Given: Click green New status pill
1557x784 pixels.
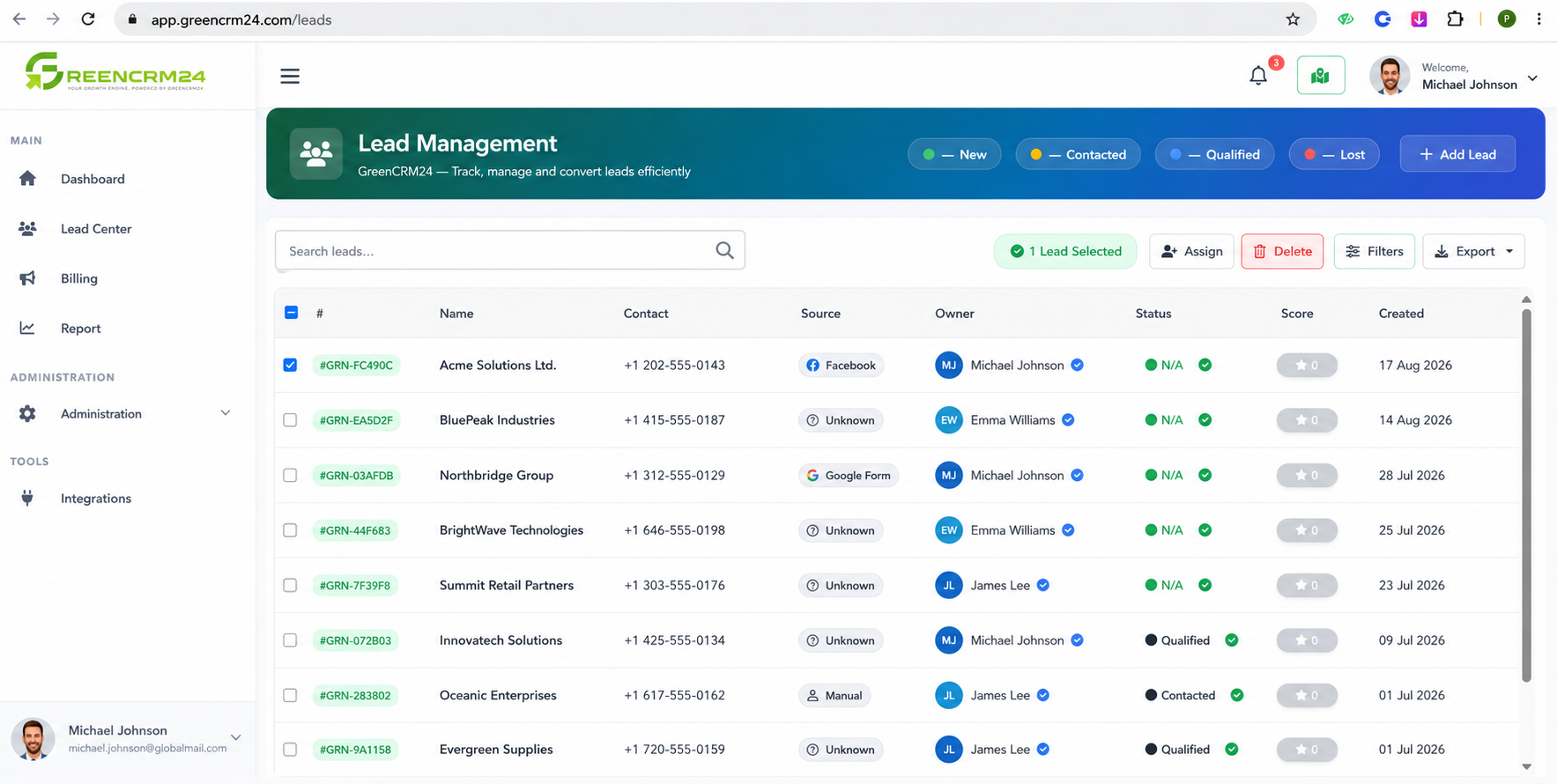Looking at the screenshot, I should [954, 154].
